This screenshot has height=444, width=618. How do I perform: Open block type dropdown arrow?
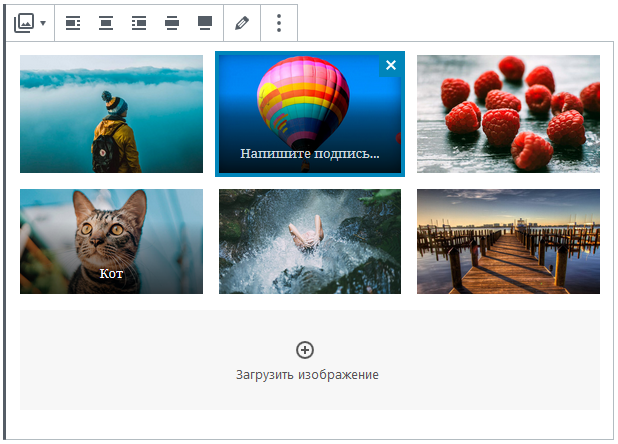[43, 23]
